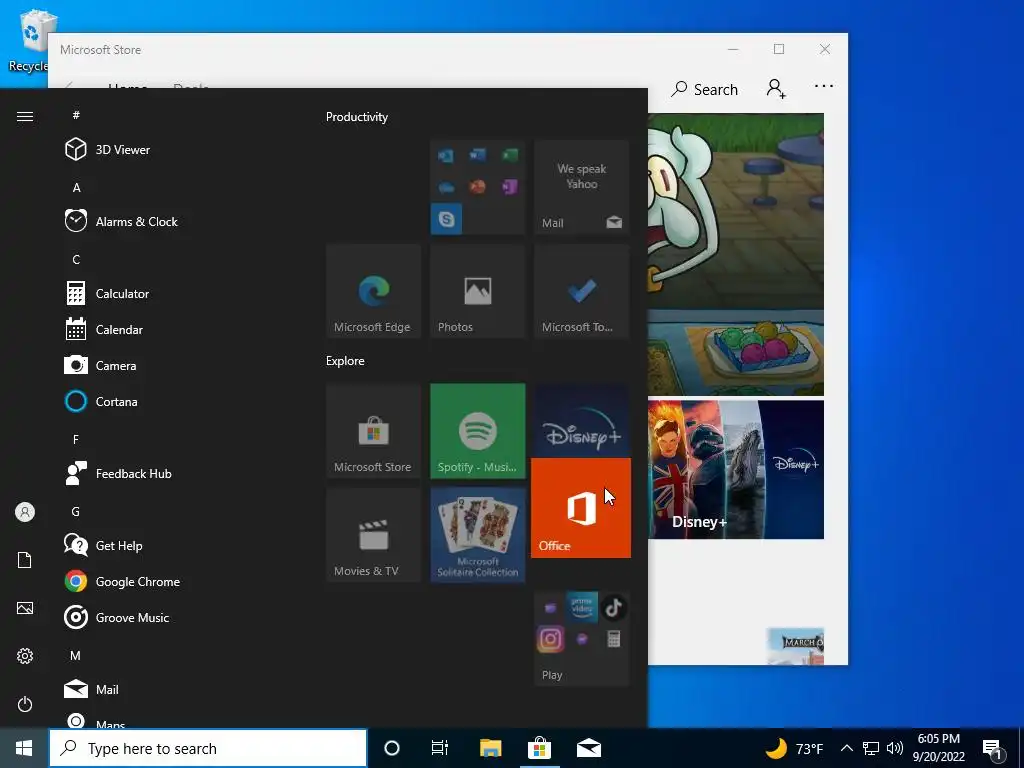Click the Windows Start button
1024x768 pixels.
pos(24,748)
